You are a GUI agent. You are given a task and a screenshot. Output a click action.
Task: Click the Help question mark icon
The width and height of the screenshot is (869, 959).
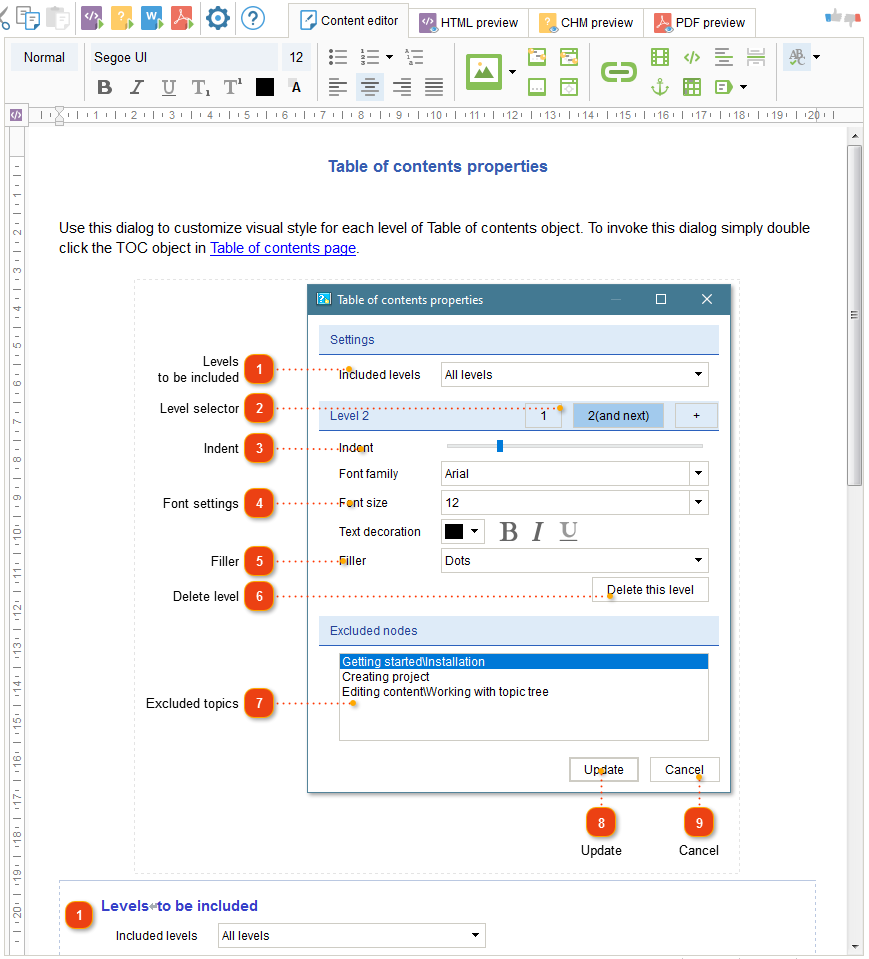point(253,18)
